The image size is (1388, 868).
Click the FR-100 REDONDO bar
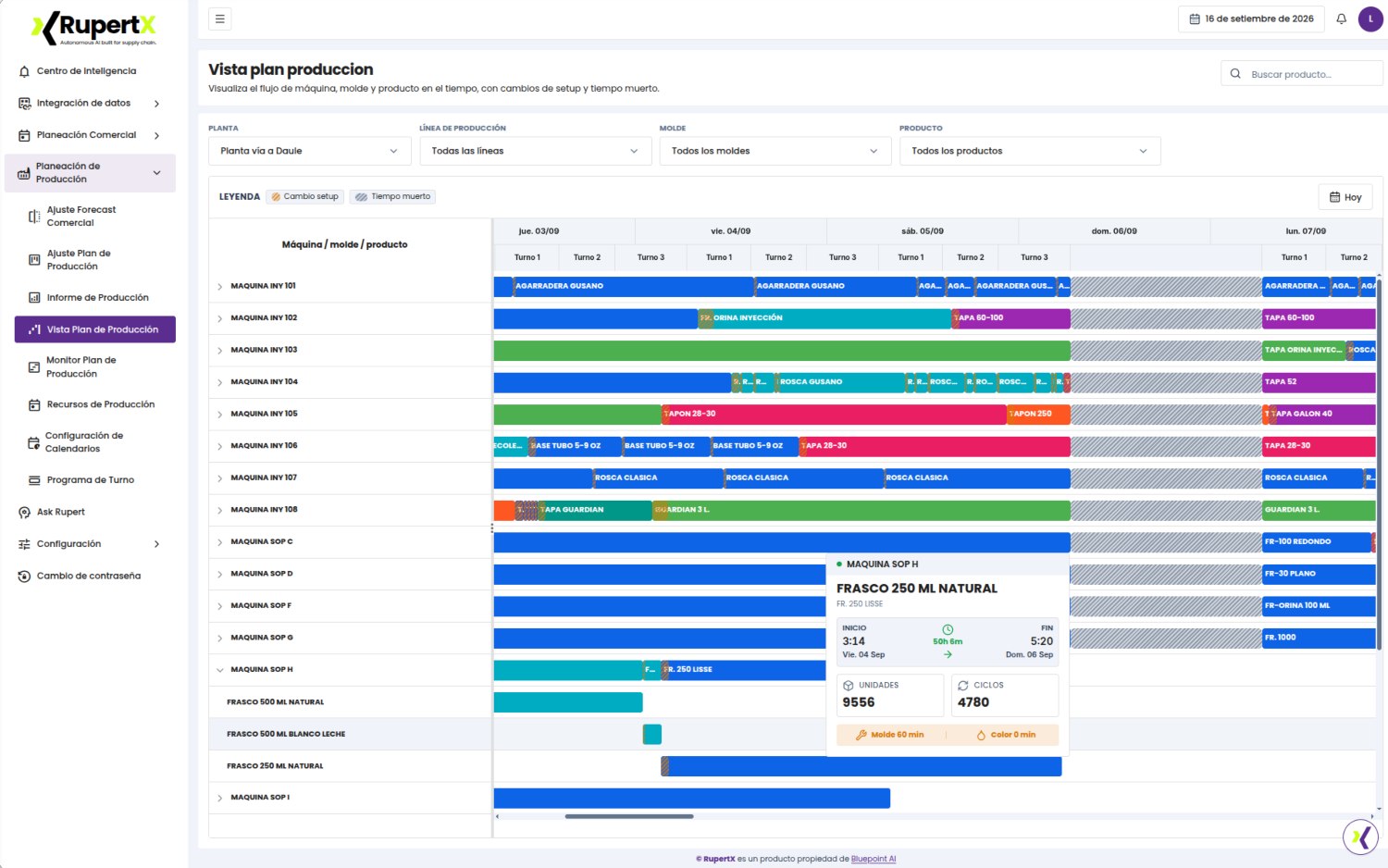[1317, 542]
